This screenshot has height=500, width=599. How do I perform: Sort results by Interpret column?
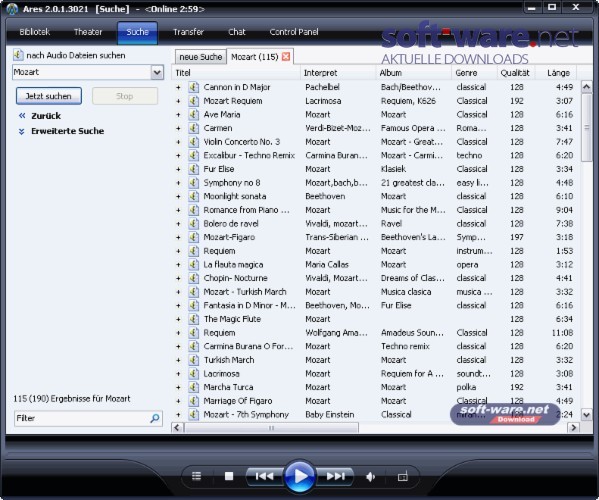coord(338,73)
